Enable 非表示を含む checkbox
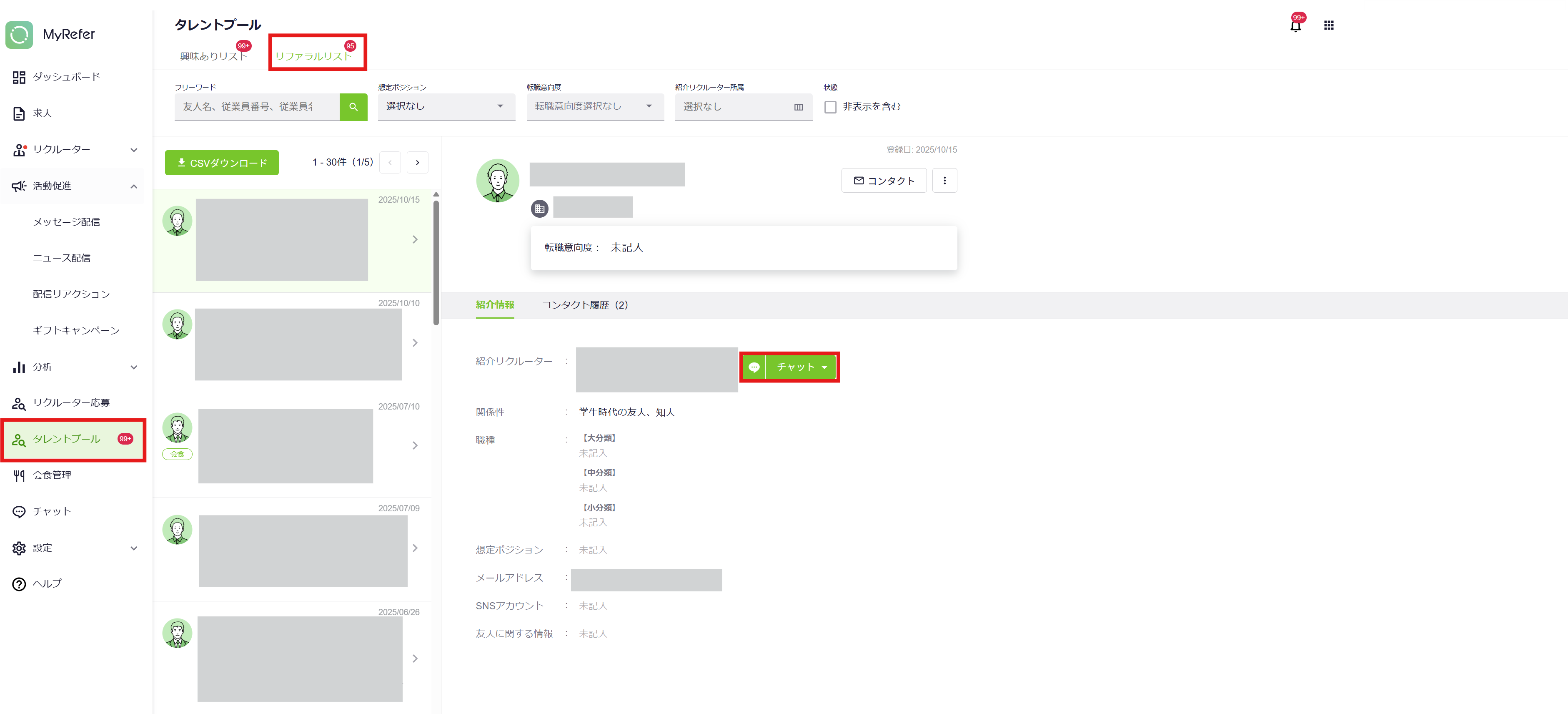The width and height of the screenshot is (1568, 714). pyautogui.click(x=830, y=107)
